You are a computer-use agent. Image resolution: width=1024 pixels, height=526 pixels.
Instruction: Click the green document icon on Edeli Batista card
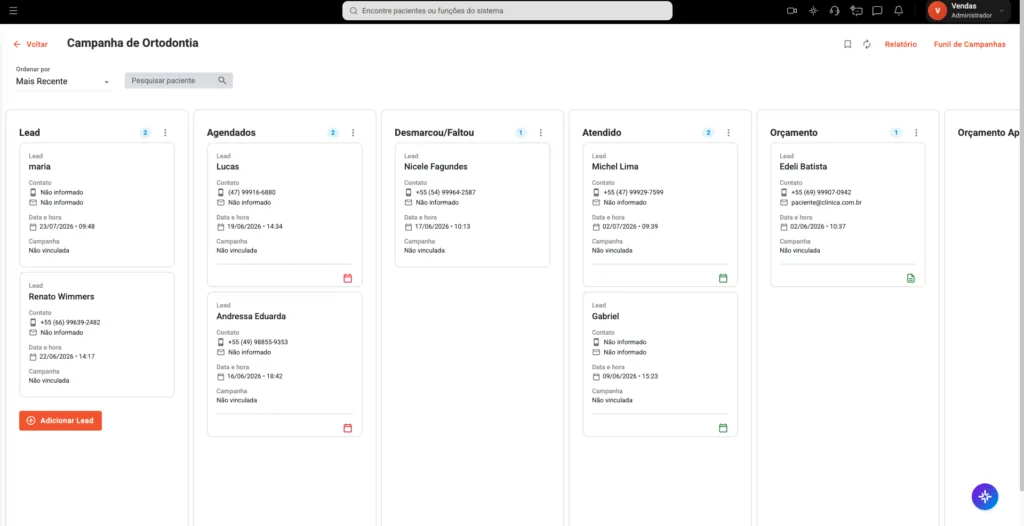point(911,278)
